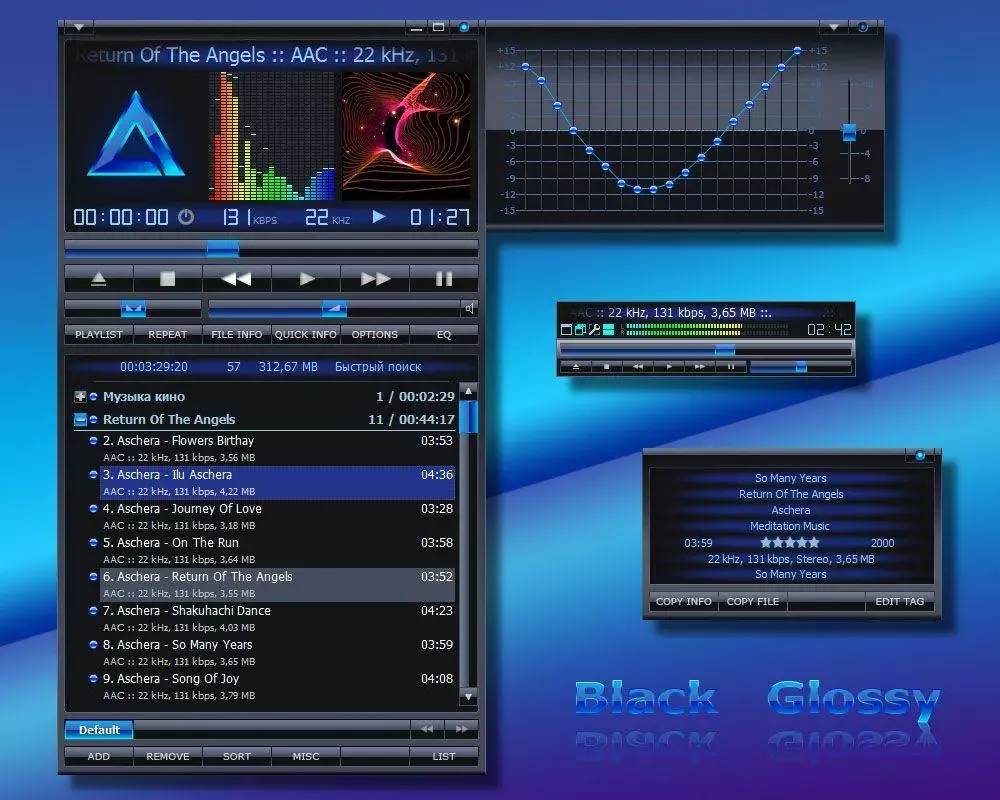Toggle the EQ button in main player

click(444, 335)
